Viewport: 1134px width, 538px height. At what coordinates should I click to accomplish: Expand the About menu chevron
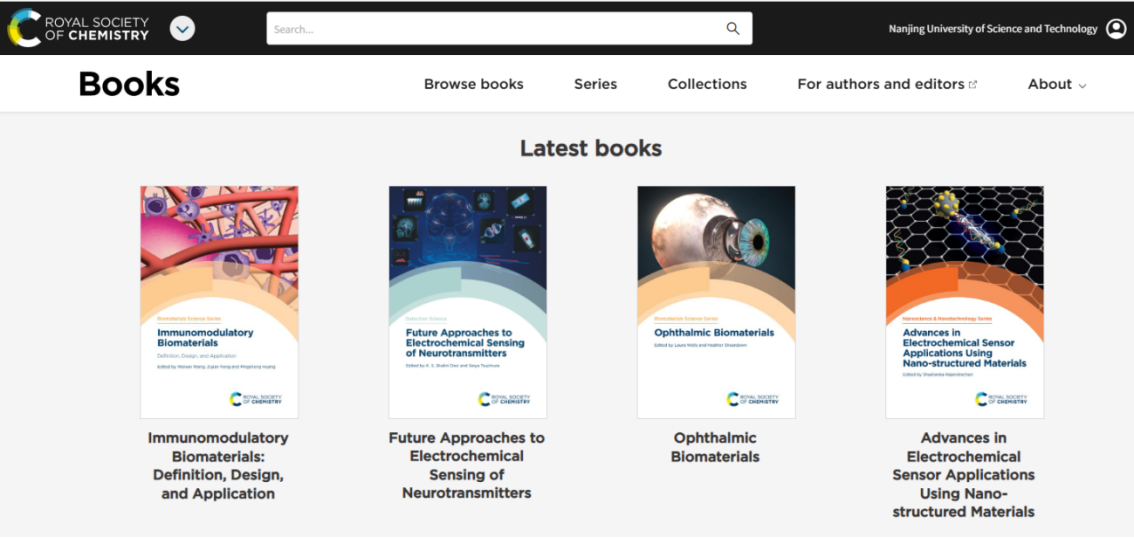click(1082, 86)
